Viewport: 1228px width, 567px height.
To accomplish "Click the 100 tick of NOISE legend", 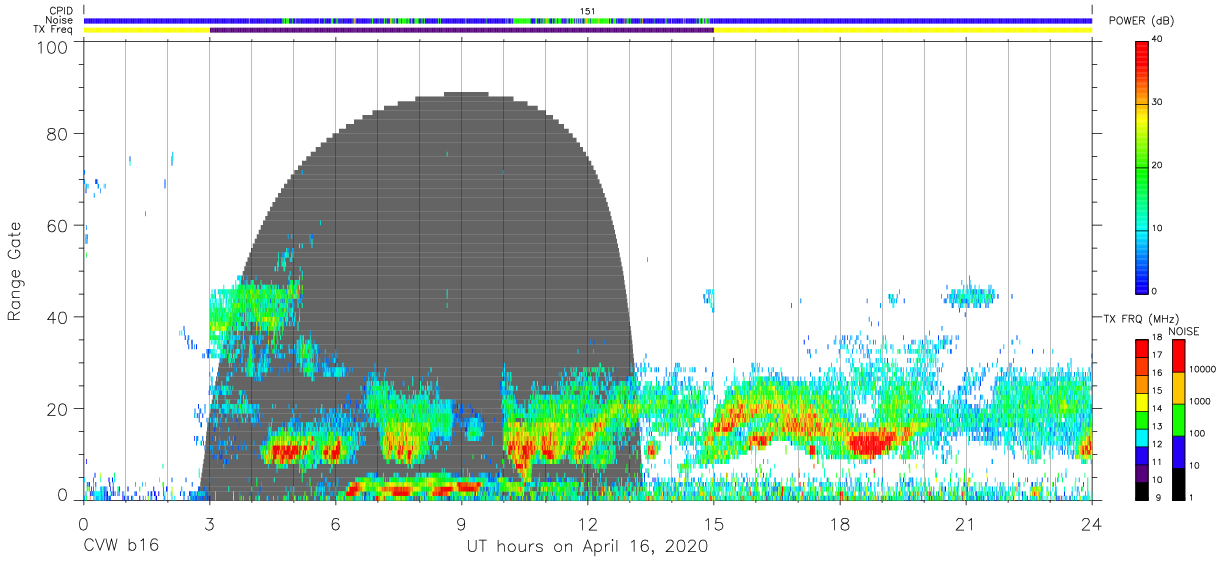I will coord(1196,434).
